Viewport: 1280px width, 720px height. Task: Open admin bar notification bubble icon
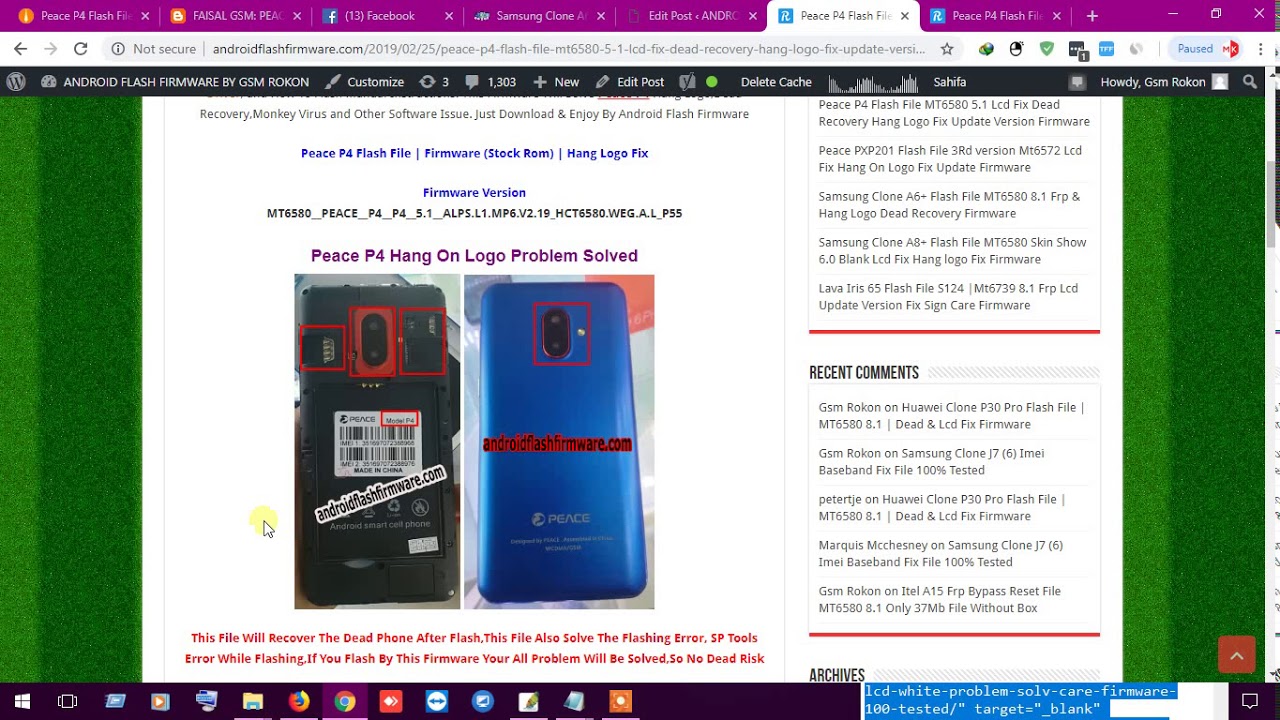(1077, 82)
